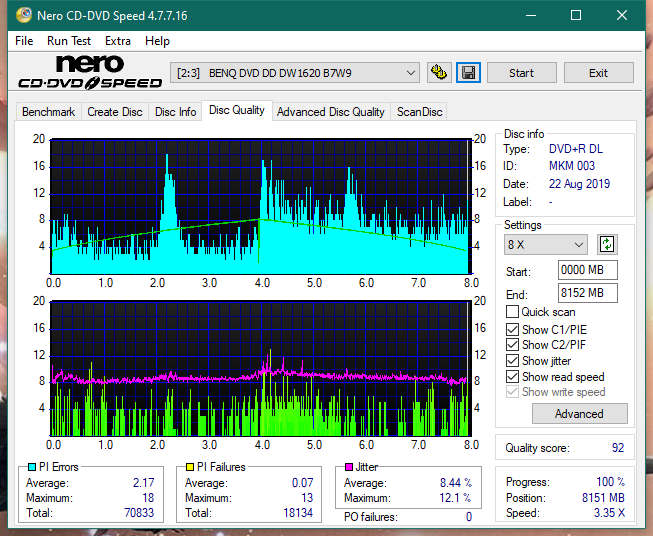Click the Progress 100 % value

[x=611, y=481]
